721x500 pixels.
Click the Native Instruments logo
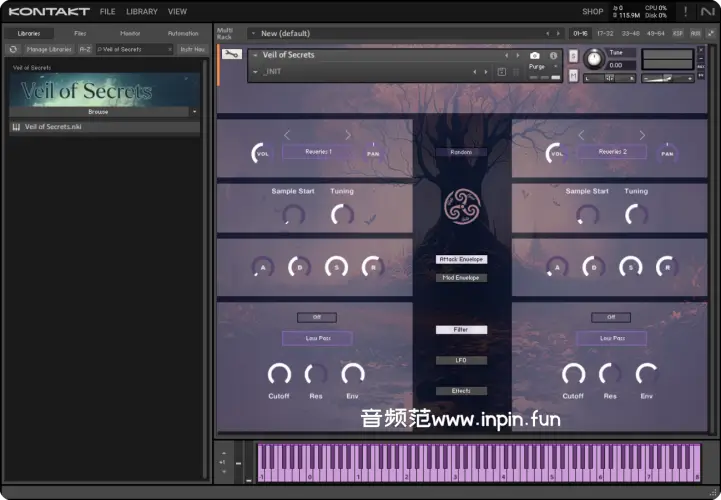coord(708,11)
